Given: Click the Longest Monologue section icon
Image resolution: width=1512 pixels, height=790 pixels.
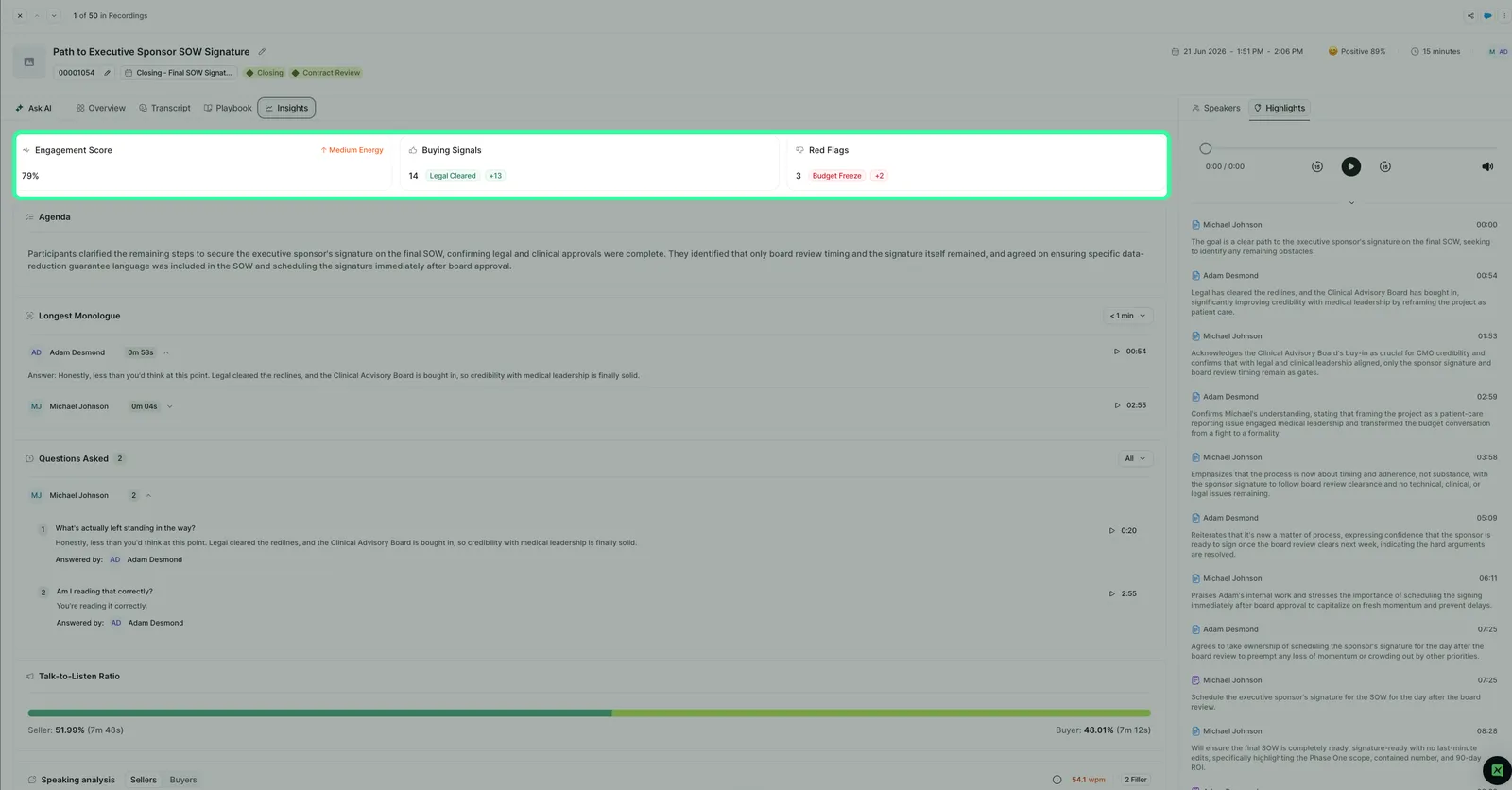Looking at the screenshot, I should [29, 317].
